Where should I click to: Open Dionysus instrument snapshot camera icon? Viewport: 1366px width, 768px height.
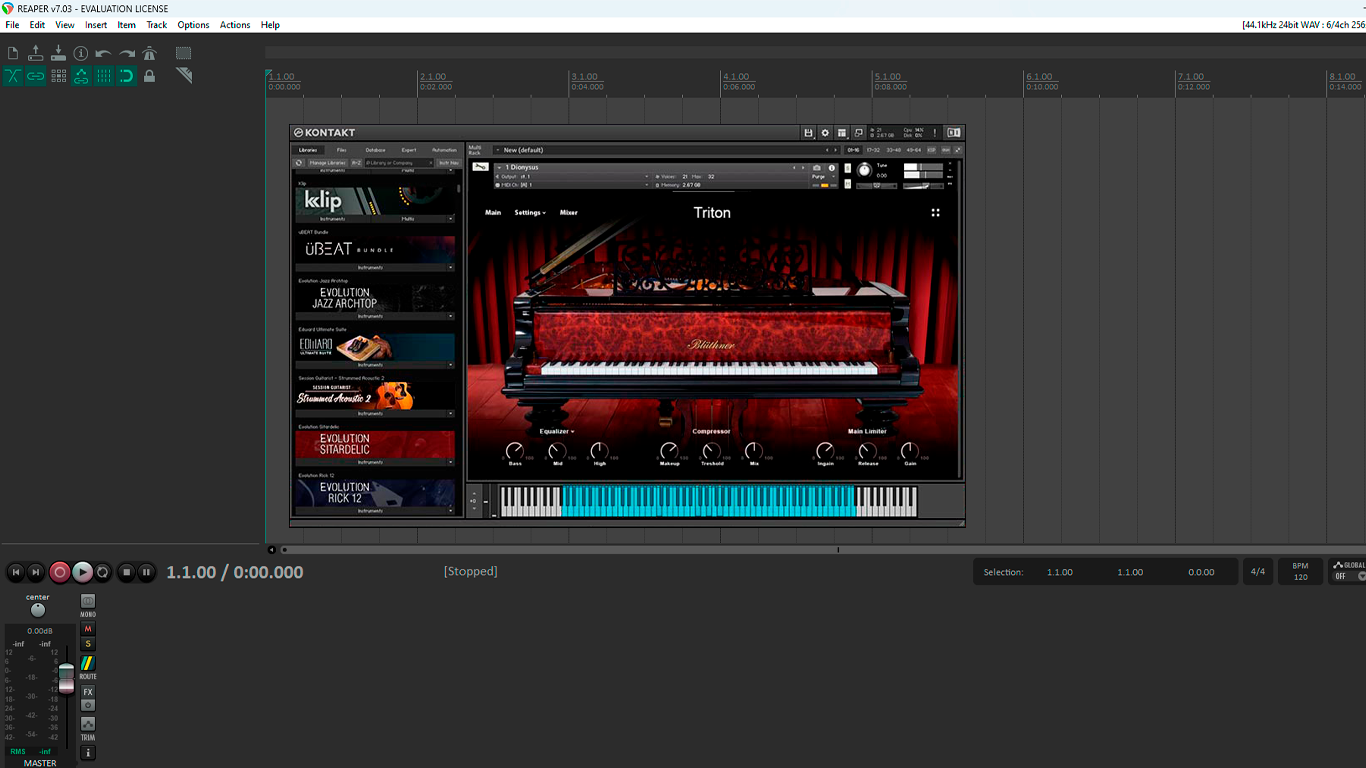pyautogui.click(x=817, y=168)
